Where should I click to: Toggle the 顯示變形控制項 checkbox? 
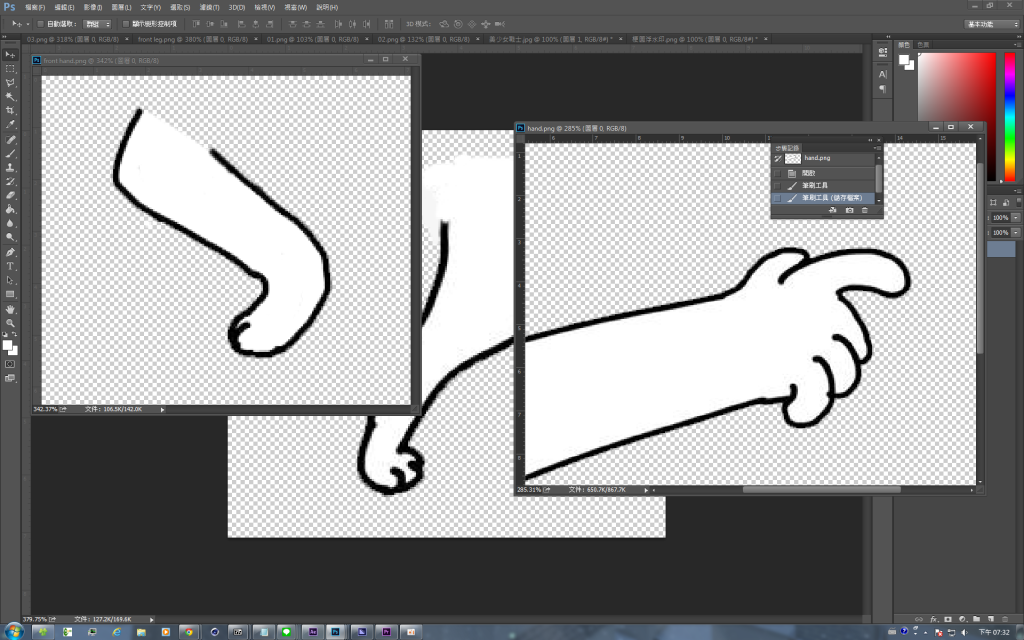[x=125, y=23]
